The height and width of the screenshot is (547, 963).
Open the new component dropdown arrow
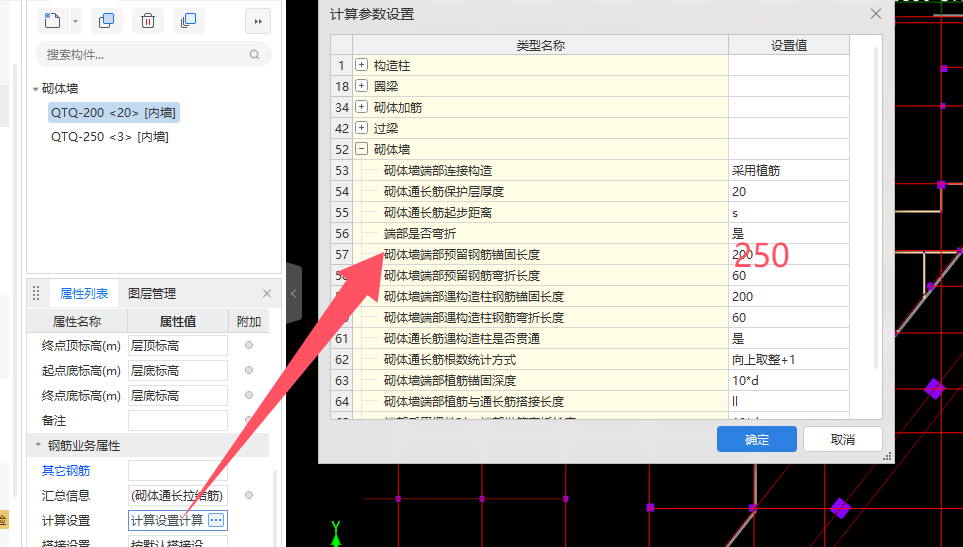75,21
